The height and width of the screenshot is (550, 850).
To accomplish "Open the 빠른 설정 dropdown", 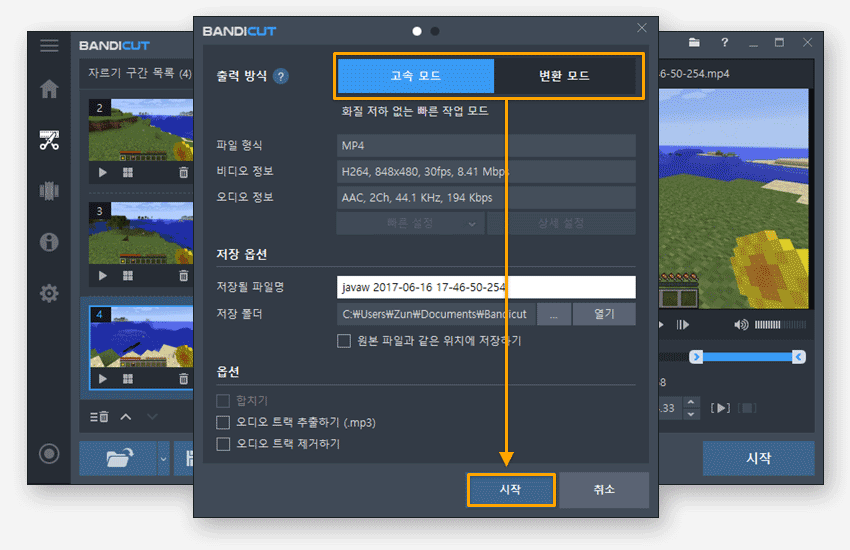I will click(410, 223).
